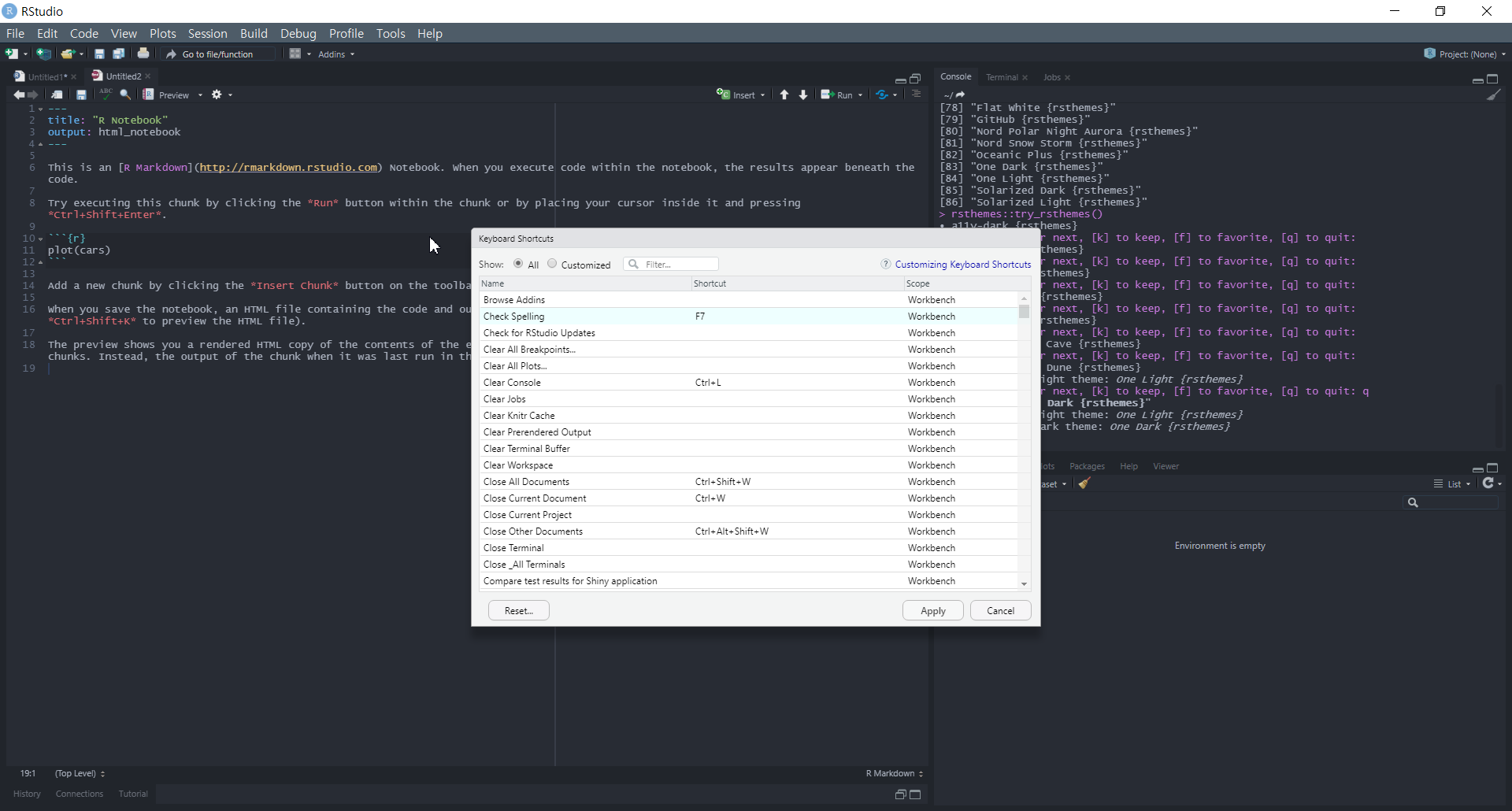Screen dimensions: 1512x811
Task: Open workspace panes layout grid icon
Action: pyautogui.click(x=295, y=54)
